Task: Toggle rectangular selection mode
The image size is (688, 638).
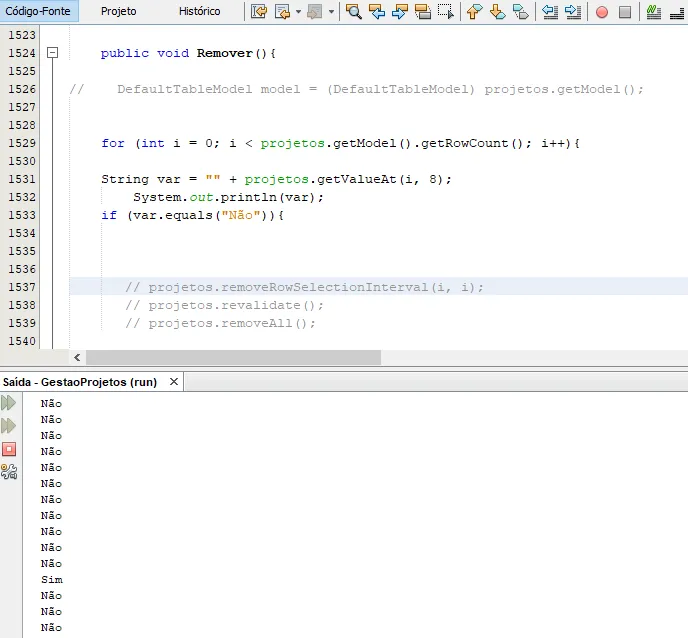Action: click(446, 12)
